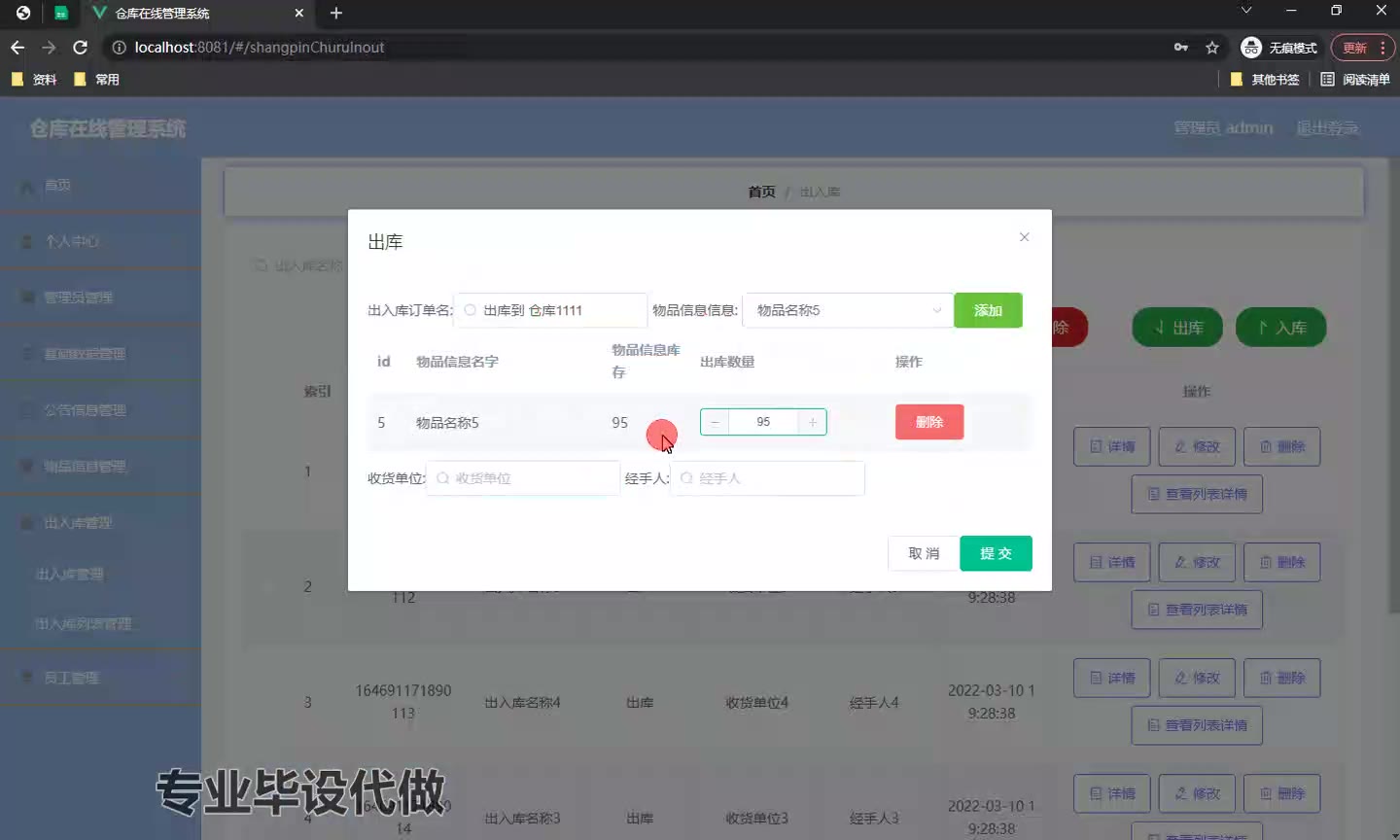Click the quantity field showing 95
1400x840 pixels.
763,422
